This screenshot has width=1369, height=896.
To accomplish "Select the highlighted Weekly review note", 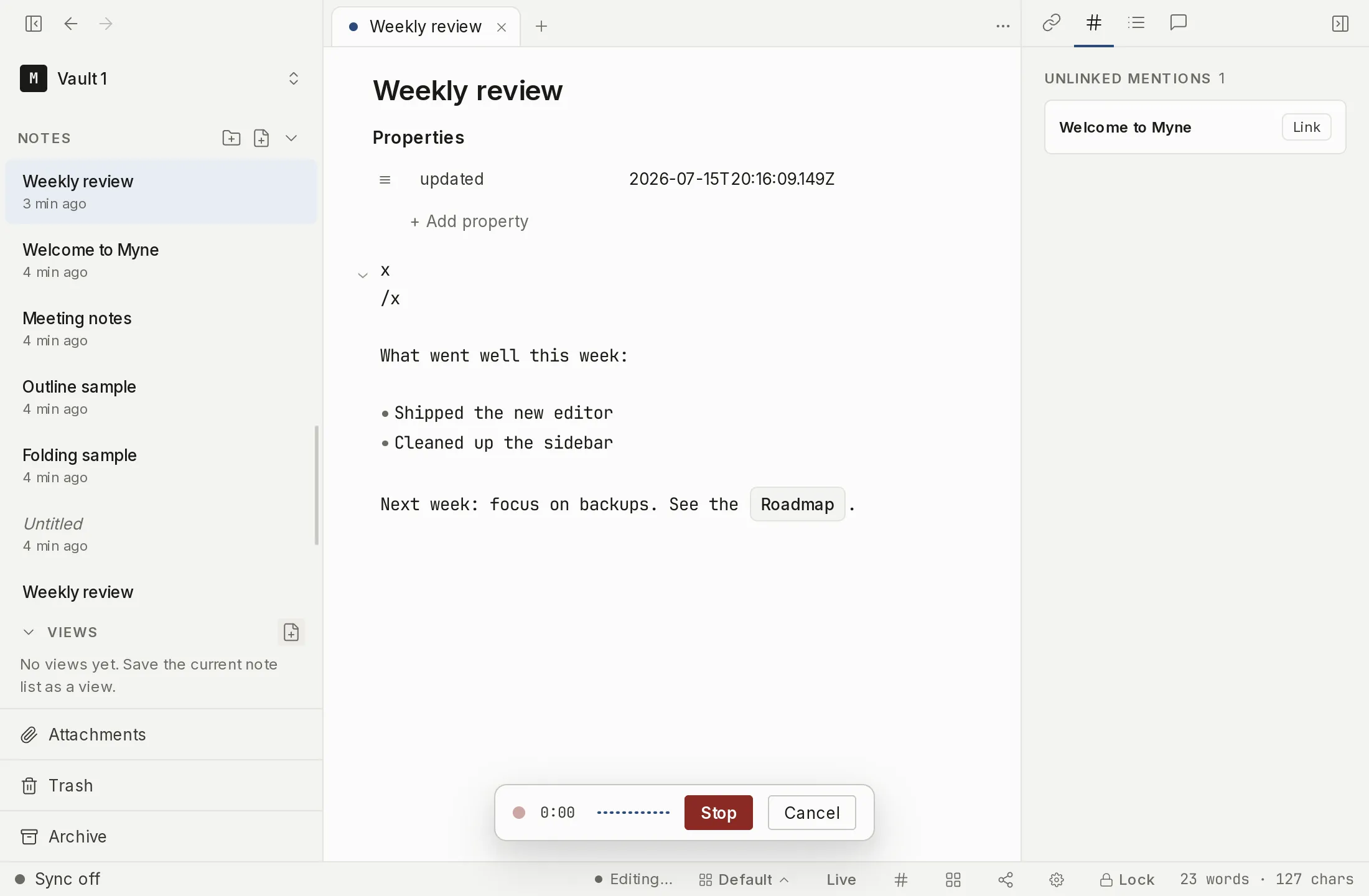I will click(161, 192).
